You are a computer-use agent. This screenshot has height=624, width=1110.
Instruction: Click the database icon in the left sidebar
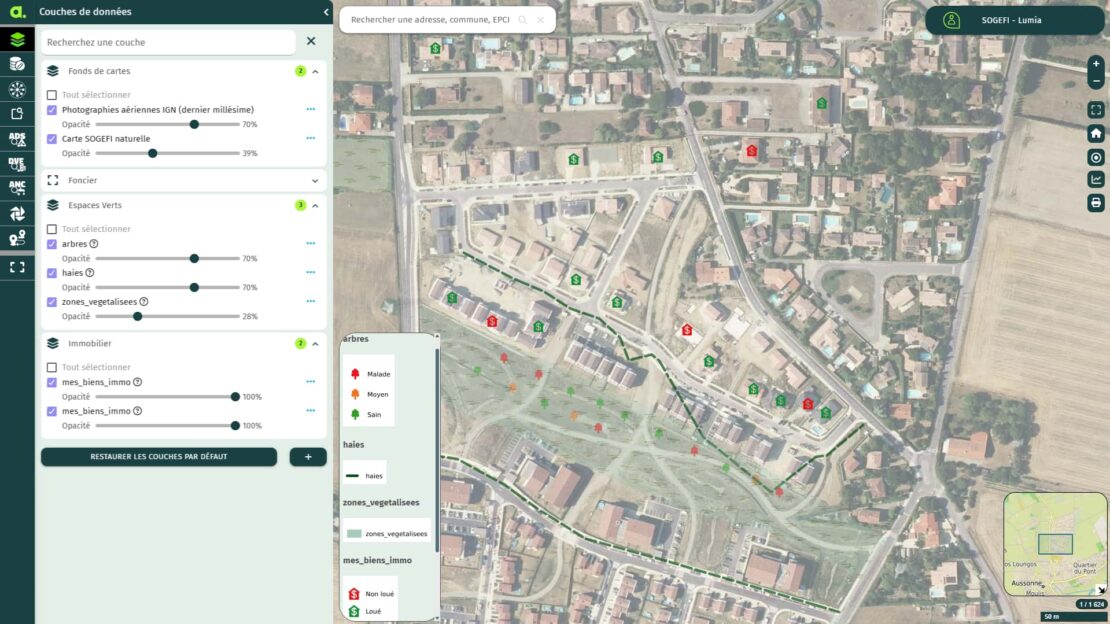tap(17, 64)
